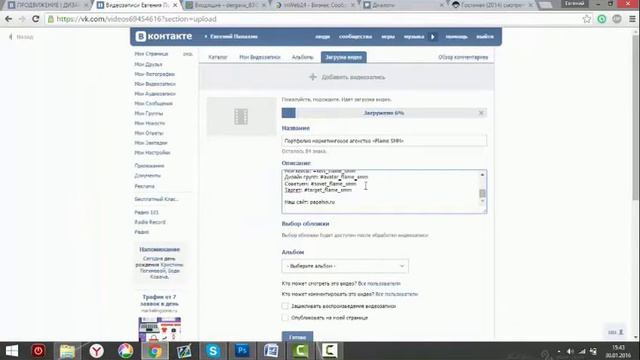Click into the video title input field
The width and height of the screenshot is (640, 360).
click(384, 141)
